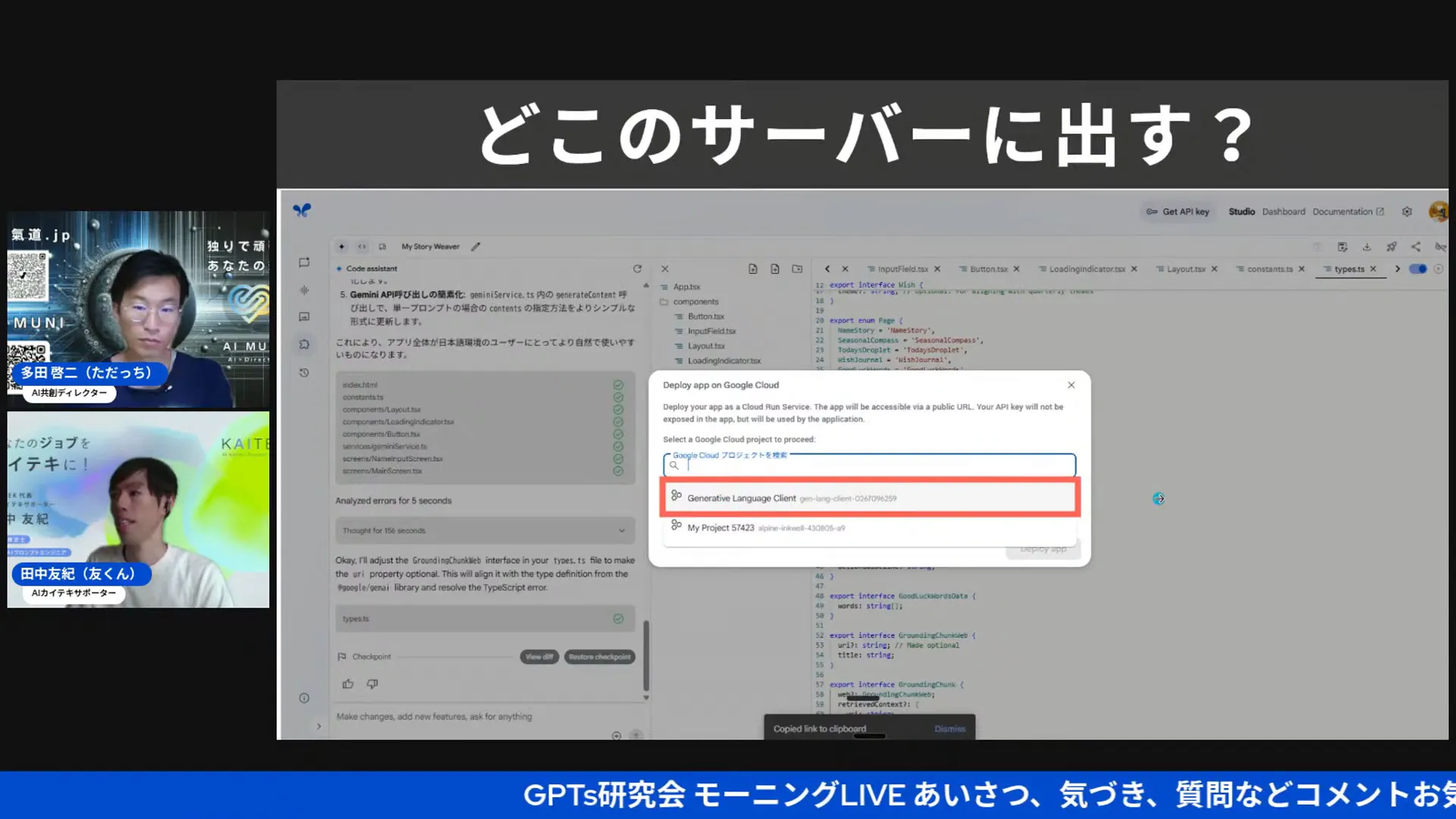Expand the left sidebar with chevron arrow
The width and height of the screenshot is (1456, 819).
(318, 726)
